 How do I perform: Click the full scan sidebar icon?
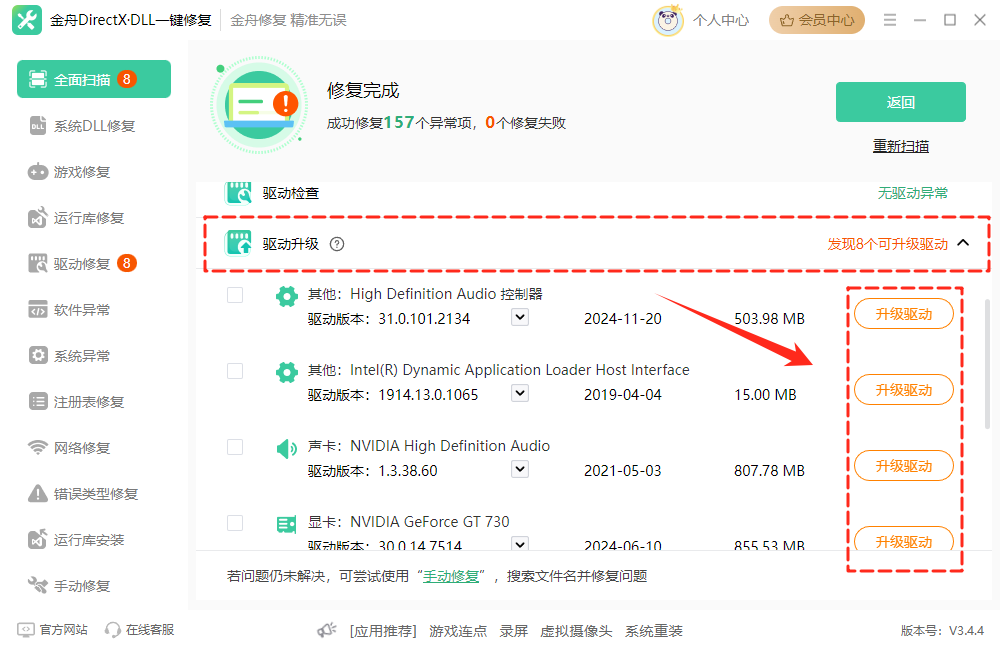coord(38,79)
